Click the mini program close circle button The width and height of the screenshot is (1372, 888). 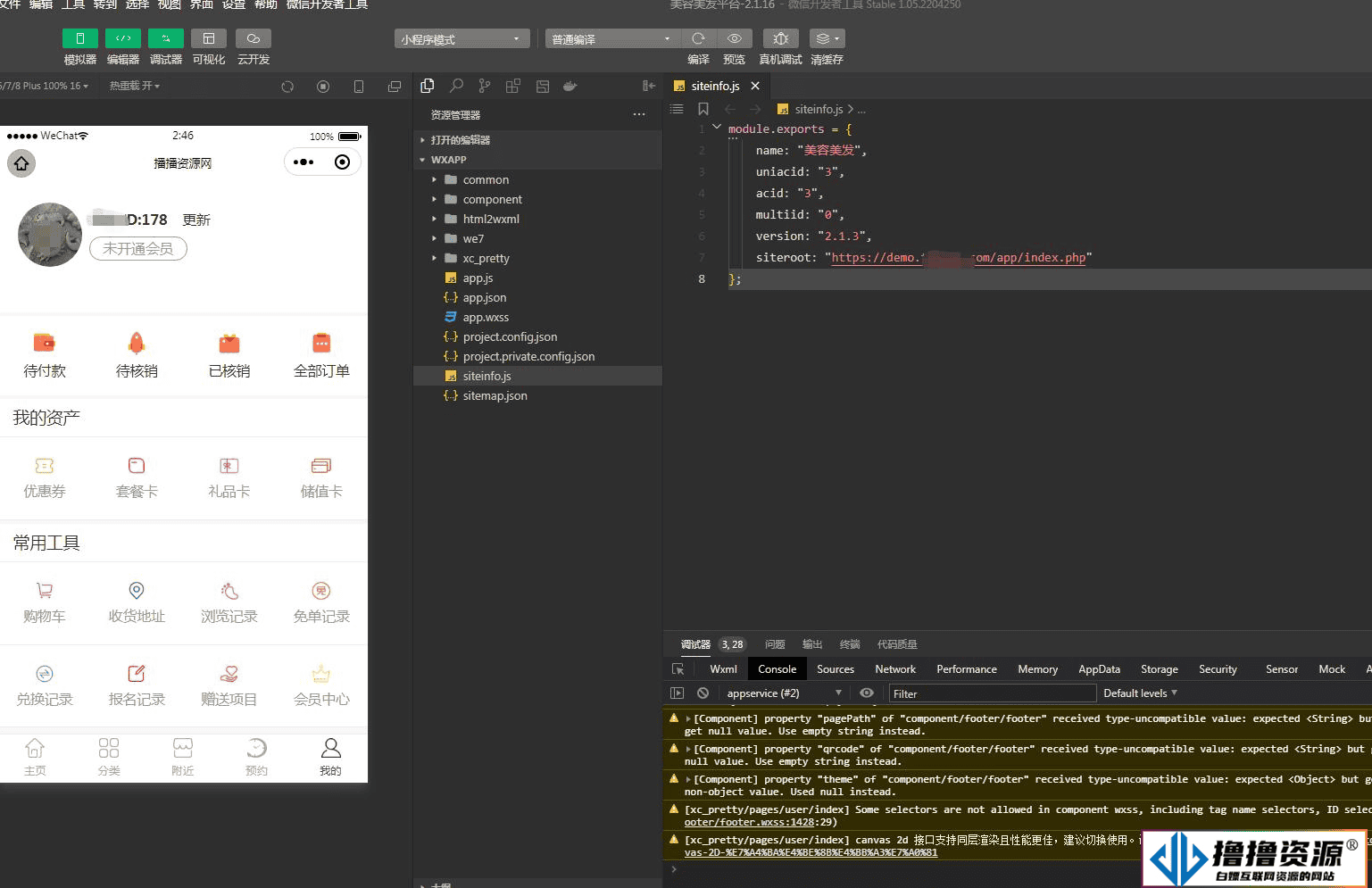point(342,162)
